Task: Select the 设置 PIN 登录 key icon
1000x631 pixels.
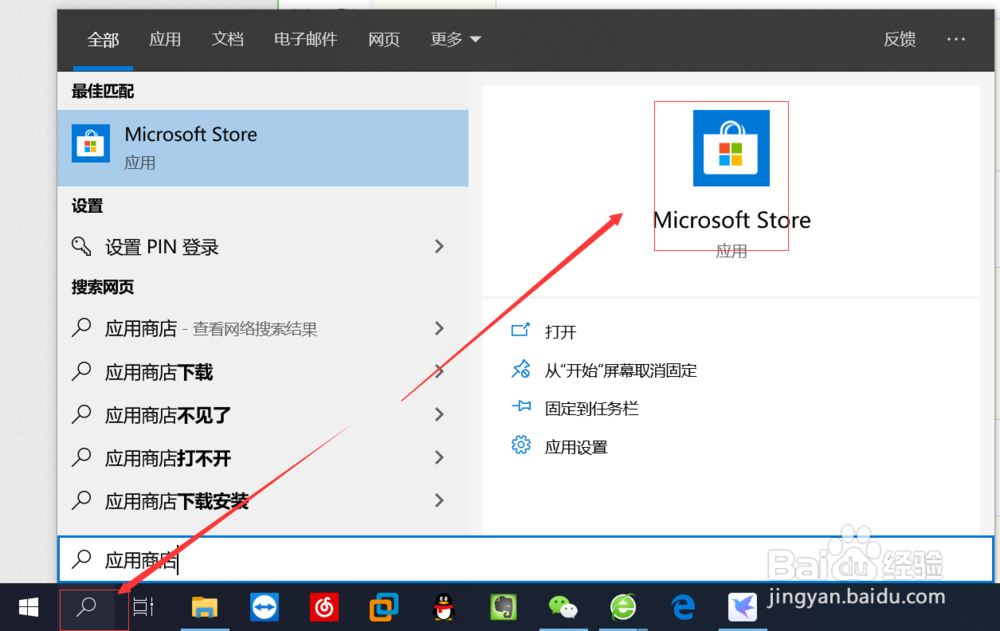Action: point(81,246)
